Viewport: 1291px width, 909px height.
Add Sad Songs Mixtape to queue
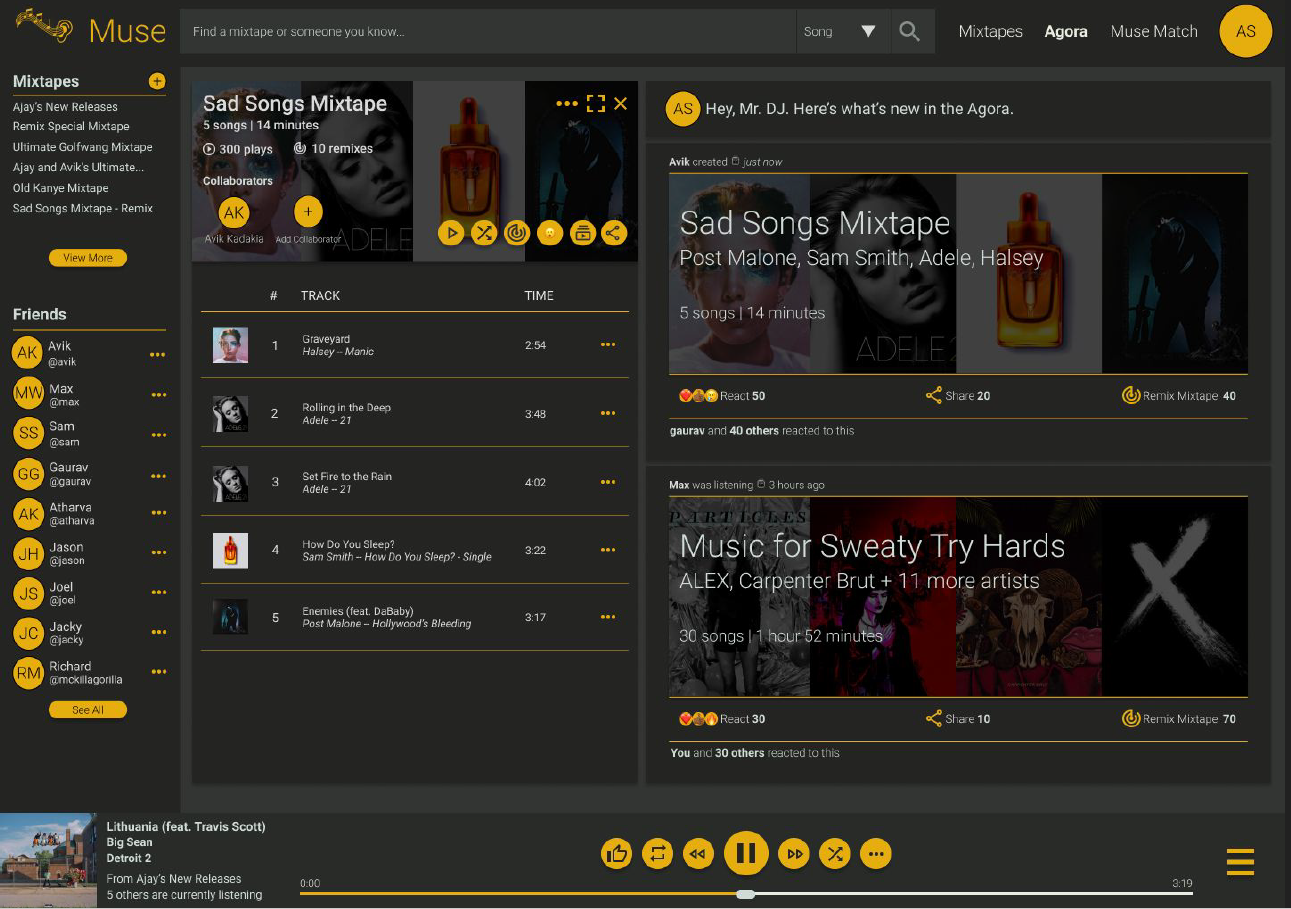click(x=582, y=233)
